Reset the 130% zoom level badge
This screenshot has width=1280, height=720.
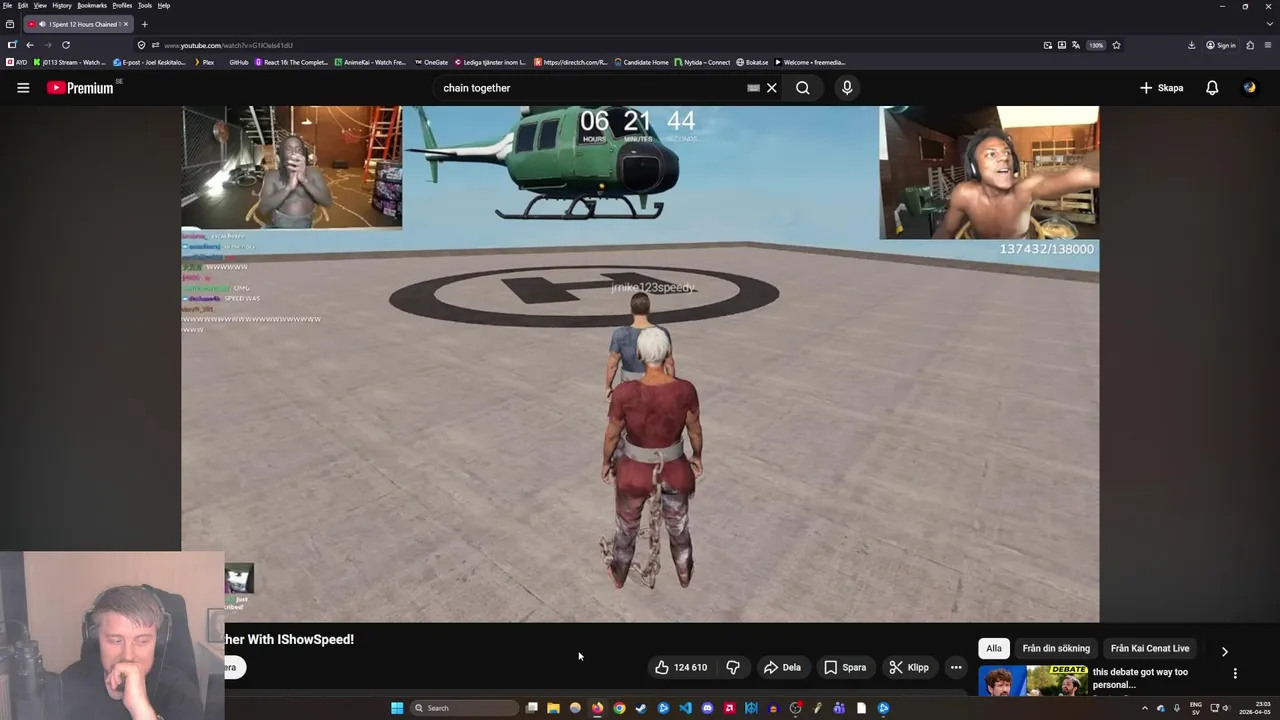(1097, 45)
